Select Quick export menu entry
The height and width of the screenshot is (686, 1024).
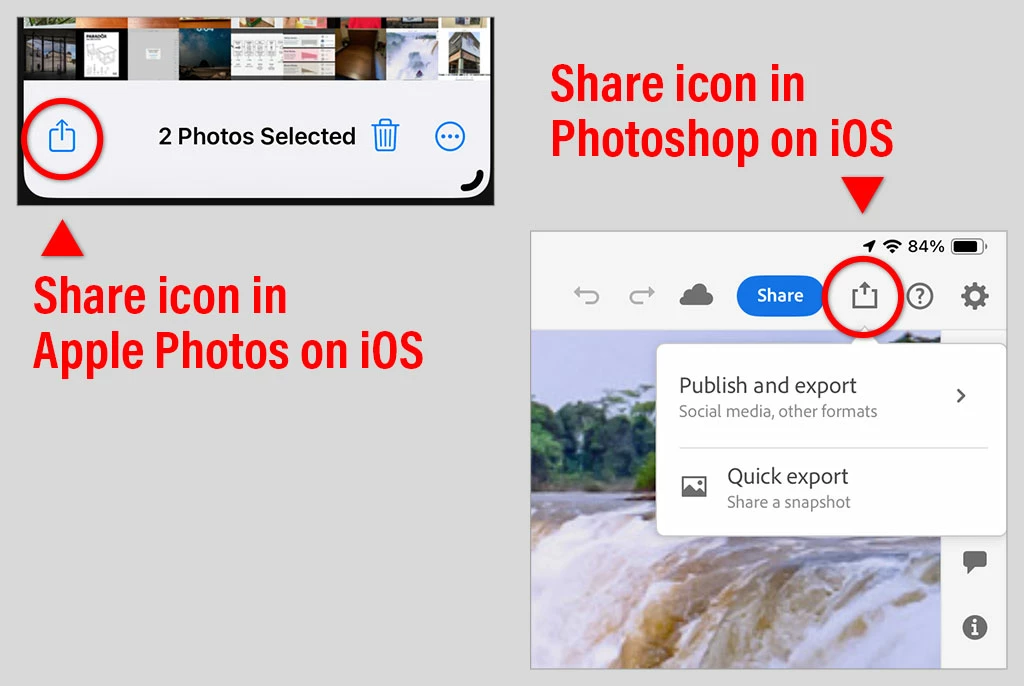[831, 488]
